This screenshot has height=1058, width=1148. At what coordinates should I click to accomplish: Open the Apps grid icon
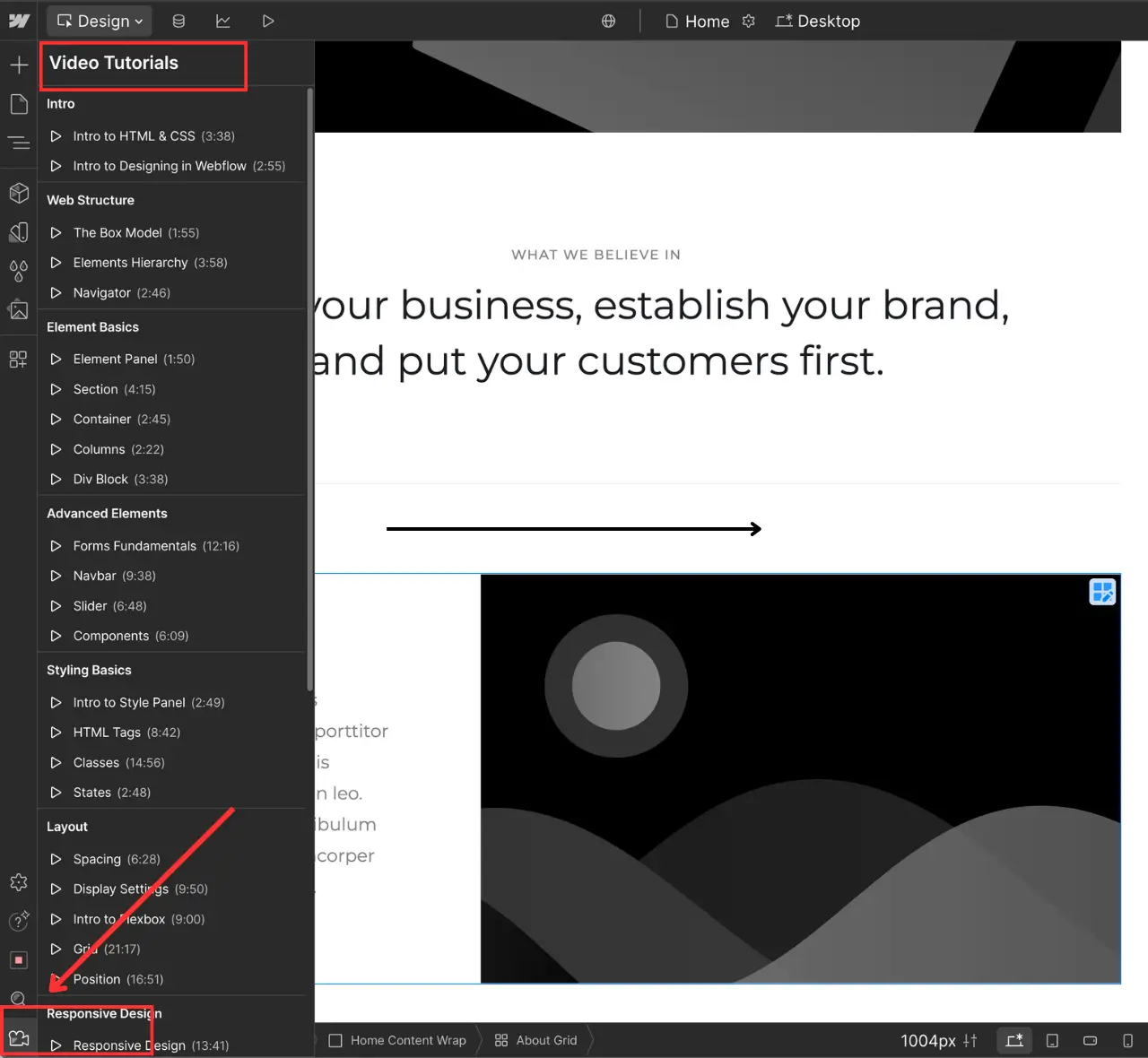click(19, 360)
